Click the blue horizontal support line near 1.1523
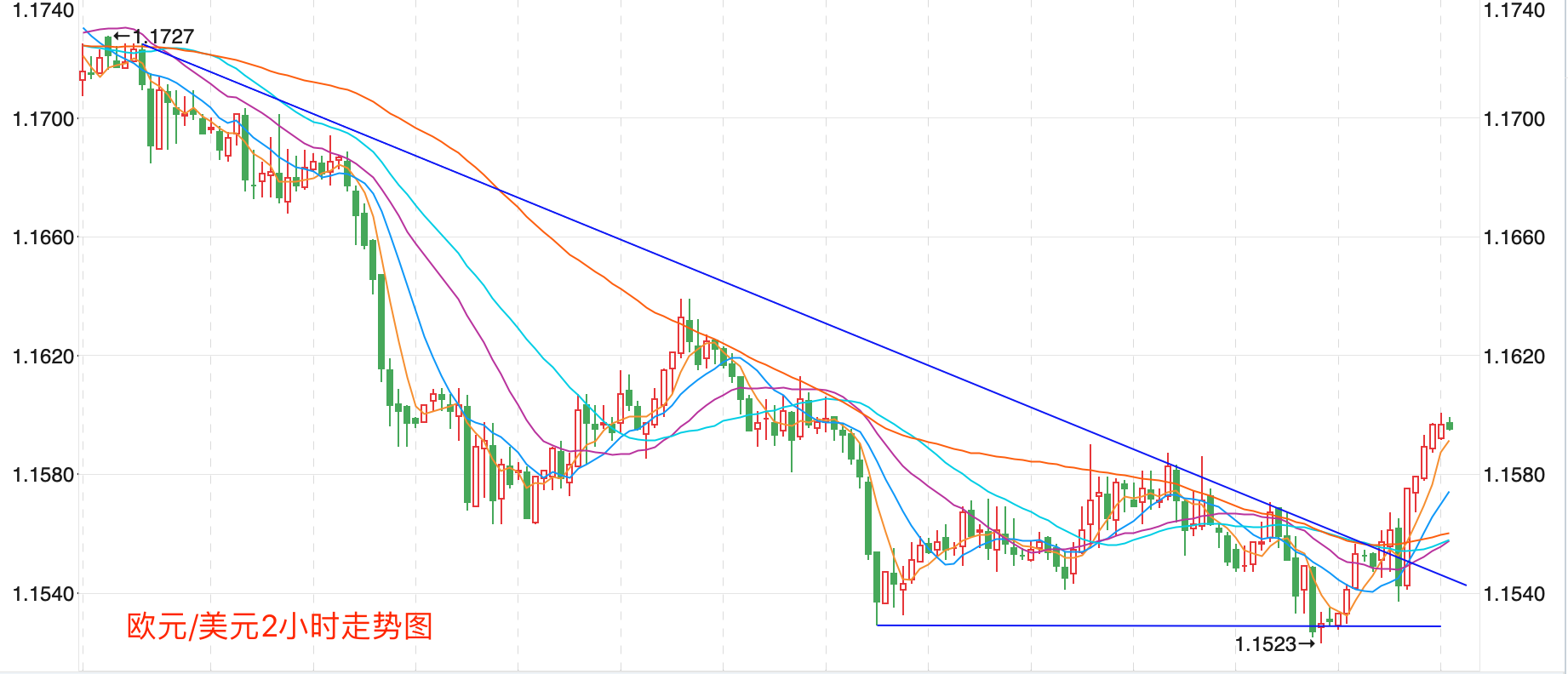Screen dimensions: 1568x674 [1158, 625]
